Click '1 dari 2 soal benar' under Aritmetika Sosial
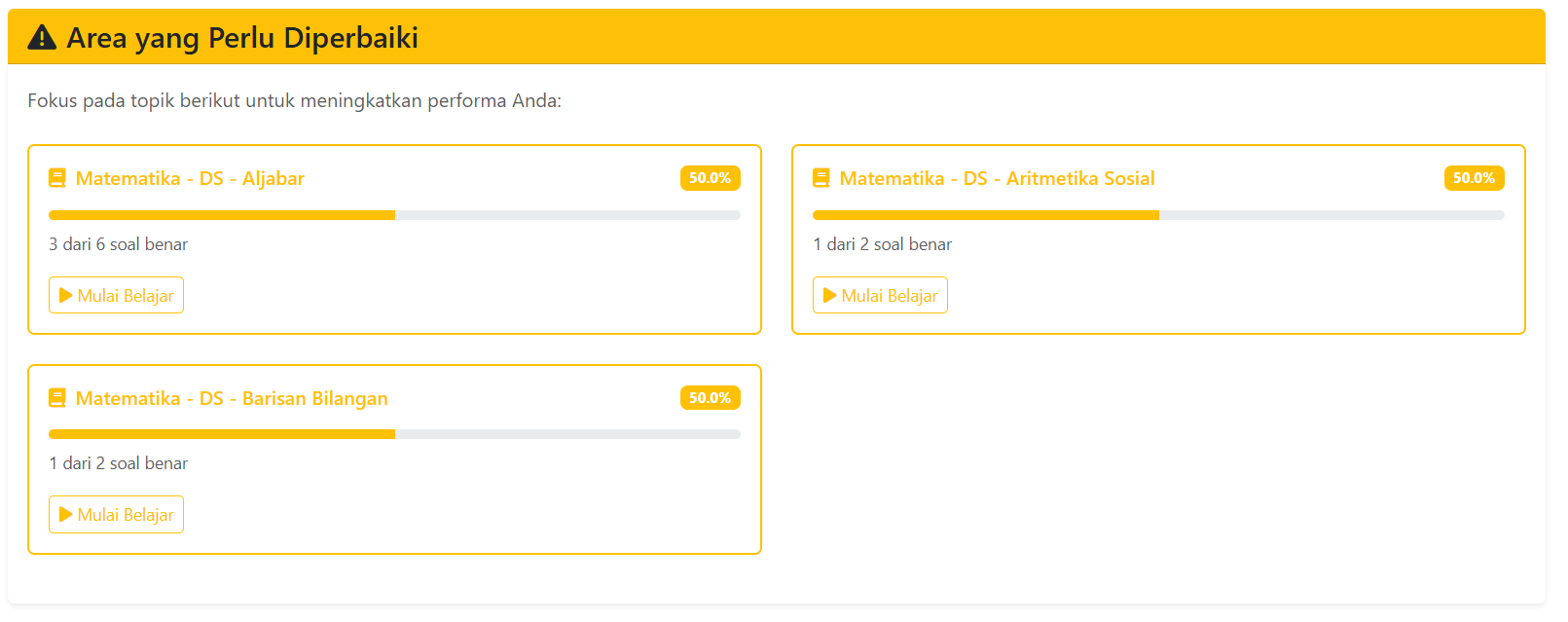 click(883, 244)
